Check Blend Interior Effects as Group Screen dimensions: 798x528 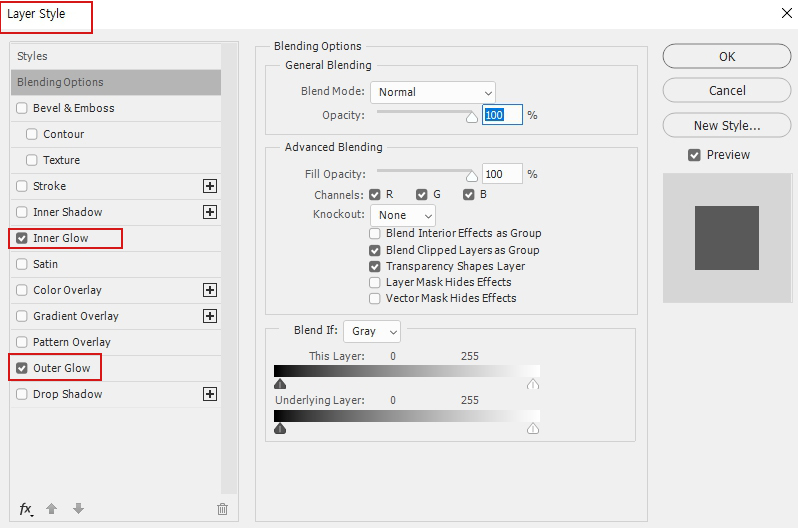point(375,233)
